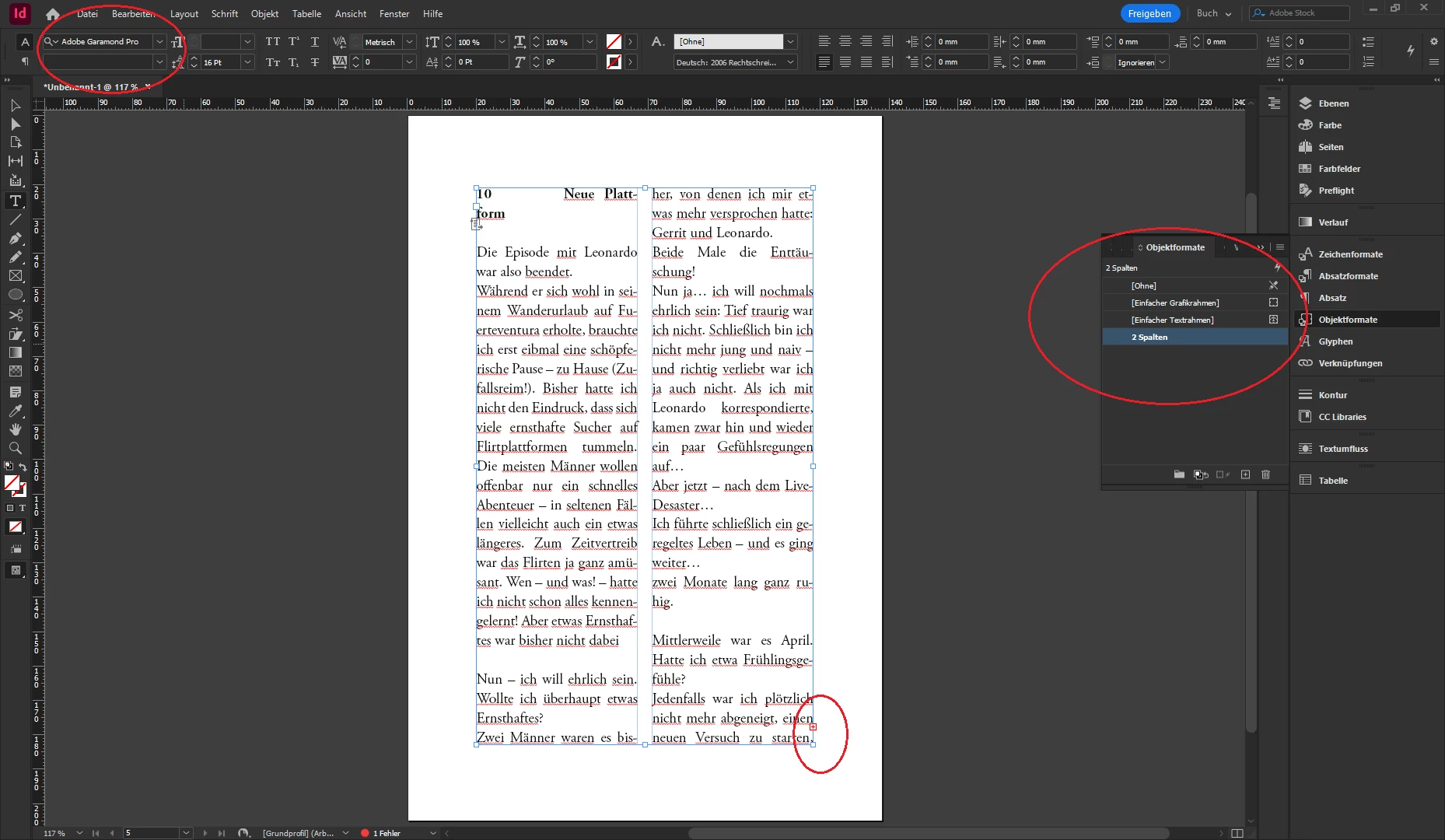Select the [Ohne] object style
This screenshot has height=840, width=1445.
(1195, 285)
